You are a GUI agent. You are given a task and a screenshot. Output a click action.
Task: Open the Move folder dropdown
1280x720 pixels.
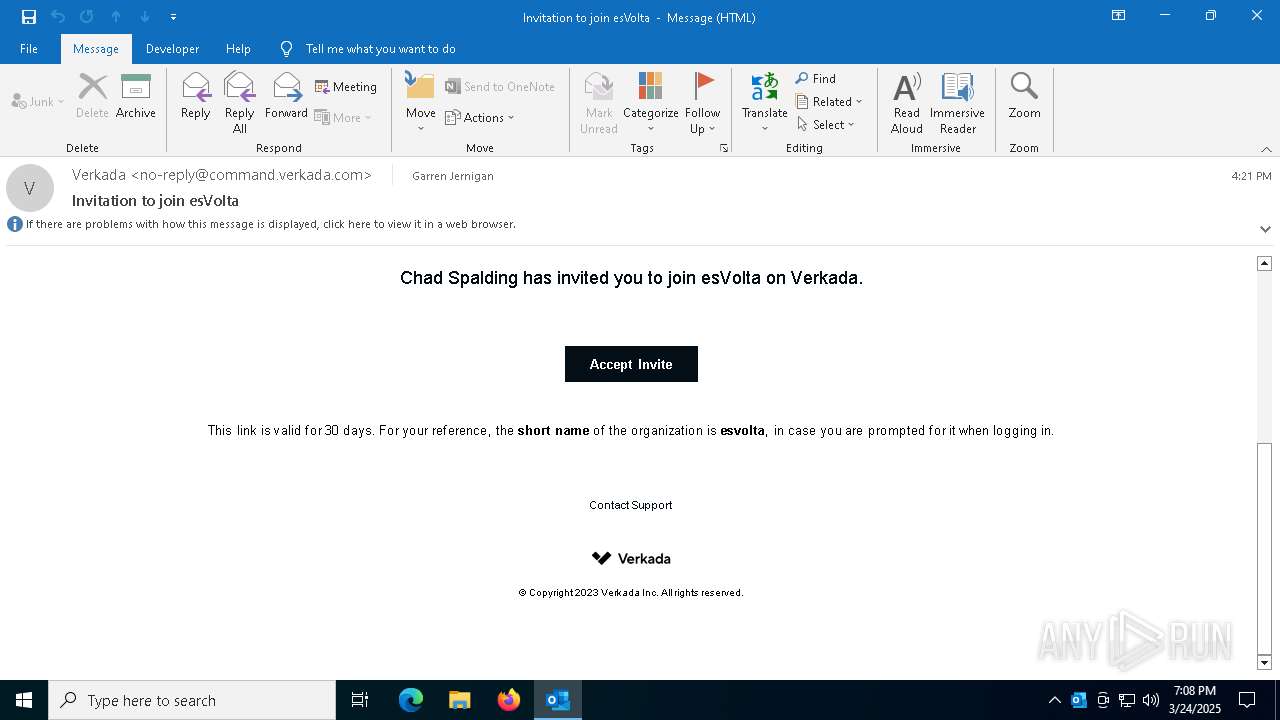[421, 102]
